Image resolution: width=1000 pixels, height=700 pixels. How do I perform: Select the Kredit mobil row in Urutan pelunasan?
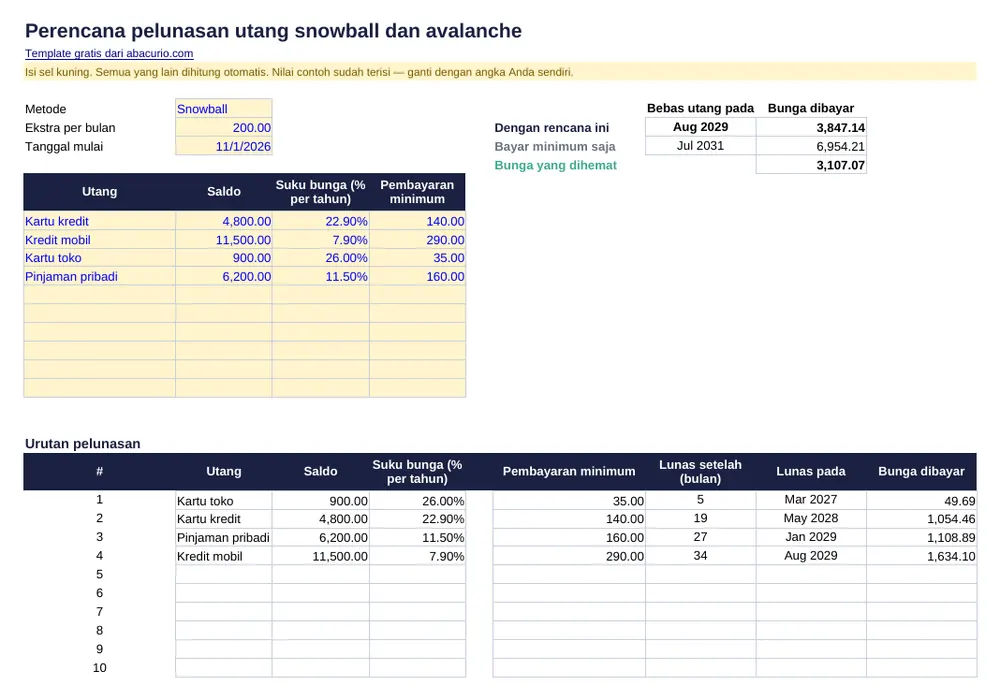coord(500,556)
